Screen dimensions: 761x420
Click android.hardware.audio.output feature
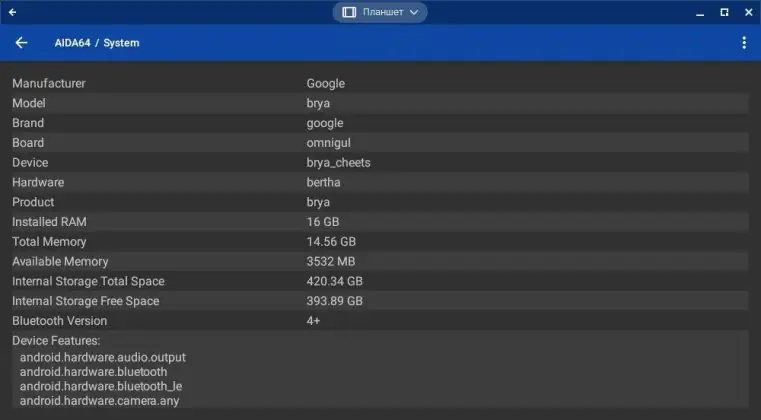pyautogui.click(x=103, y=357)
